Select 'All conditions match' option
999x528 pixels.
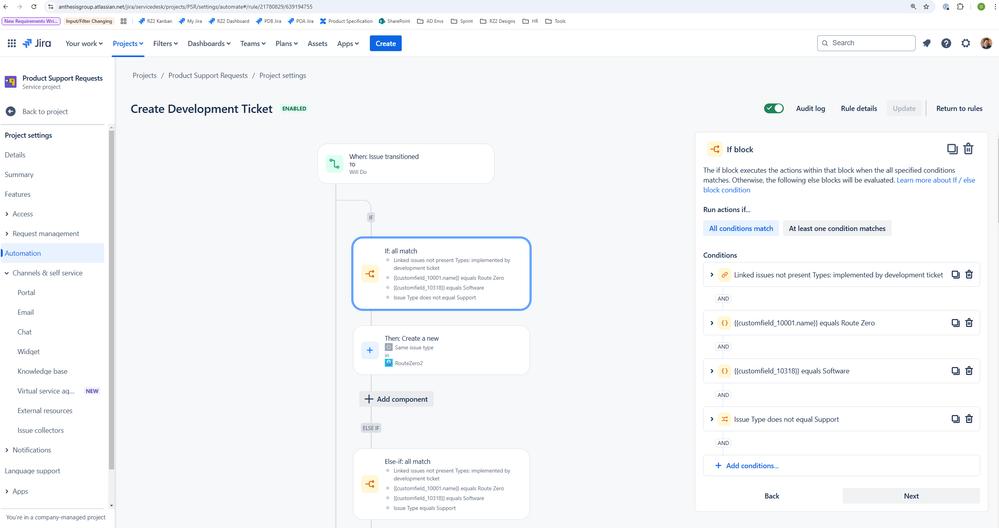pyautogui.click(x=741, y=229)
